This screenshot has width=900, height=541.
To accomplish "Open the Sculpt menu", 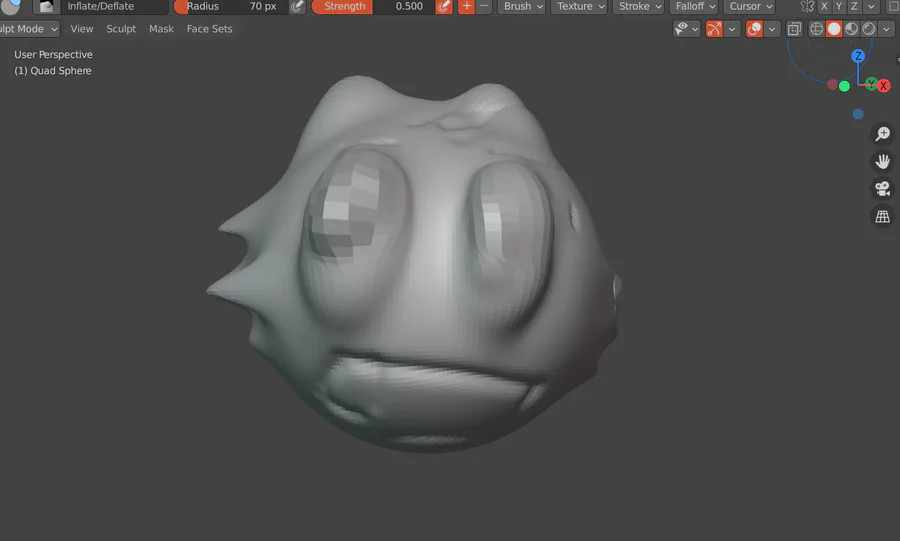I will (121, 29).
